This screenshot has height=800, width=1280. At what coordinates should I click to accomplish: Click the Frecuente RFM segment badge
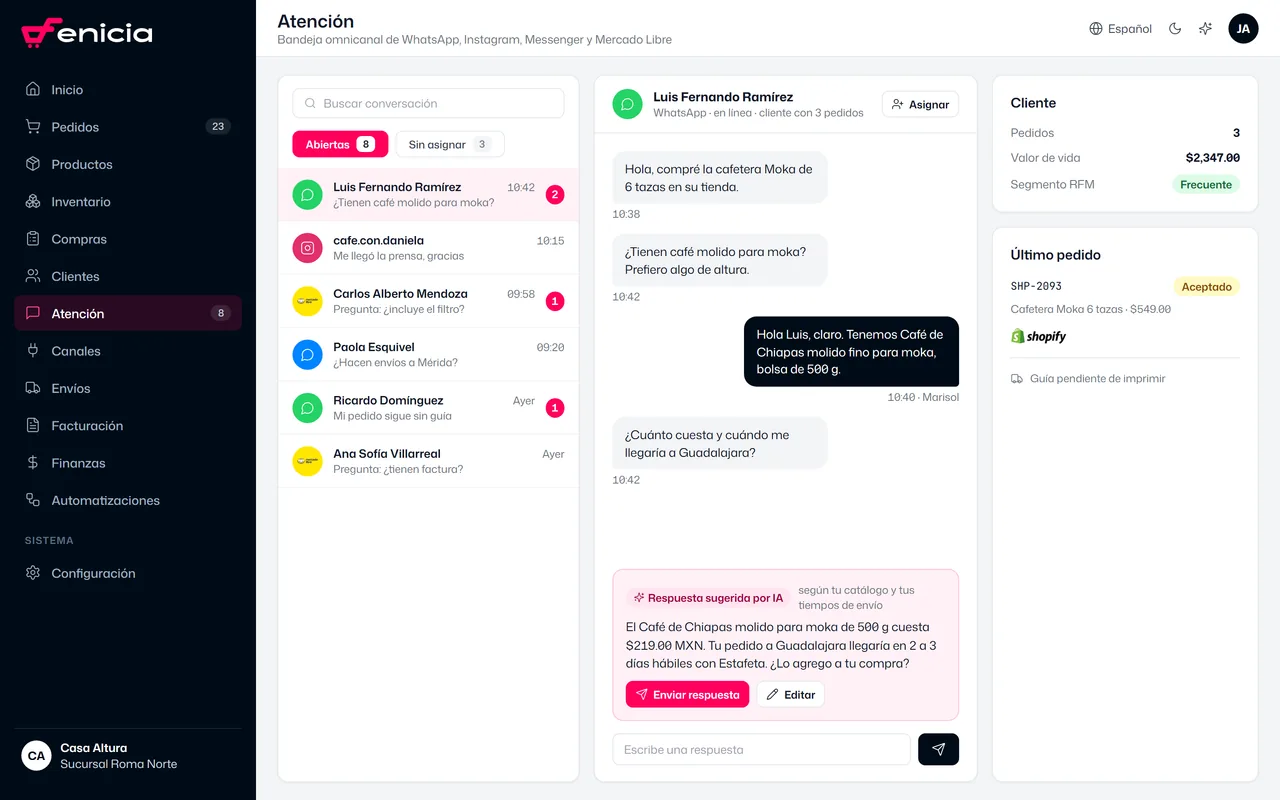tap(1206, 185)
